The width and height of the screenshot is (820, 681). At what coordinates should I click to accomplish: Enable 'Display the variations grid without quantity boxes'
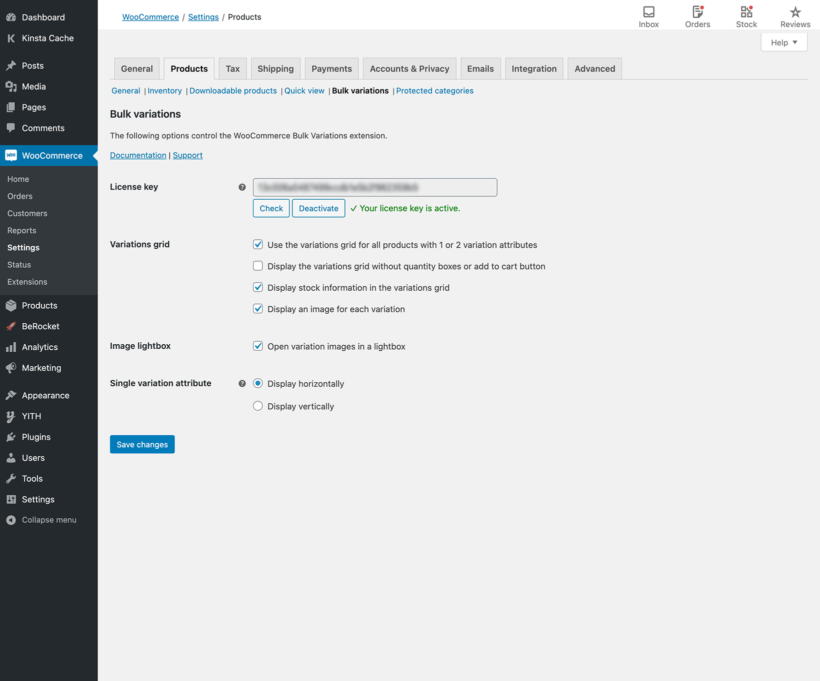pos(258,264)
